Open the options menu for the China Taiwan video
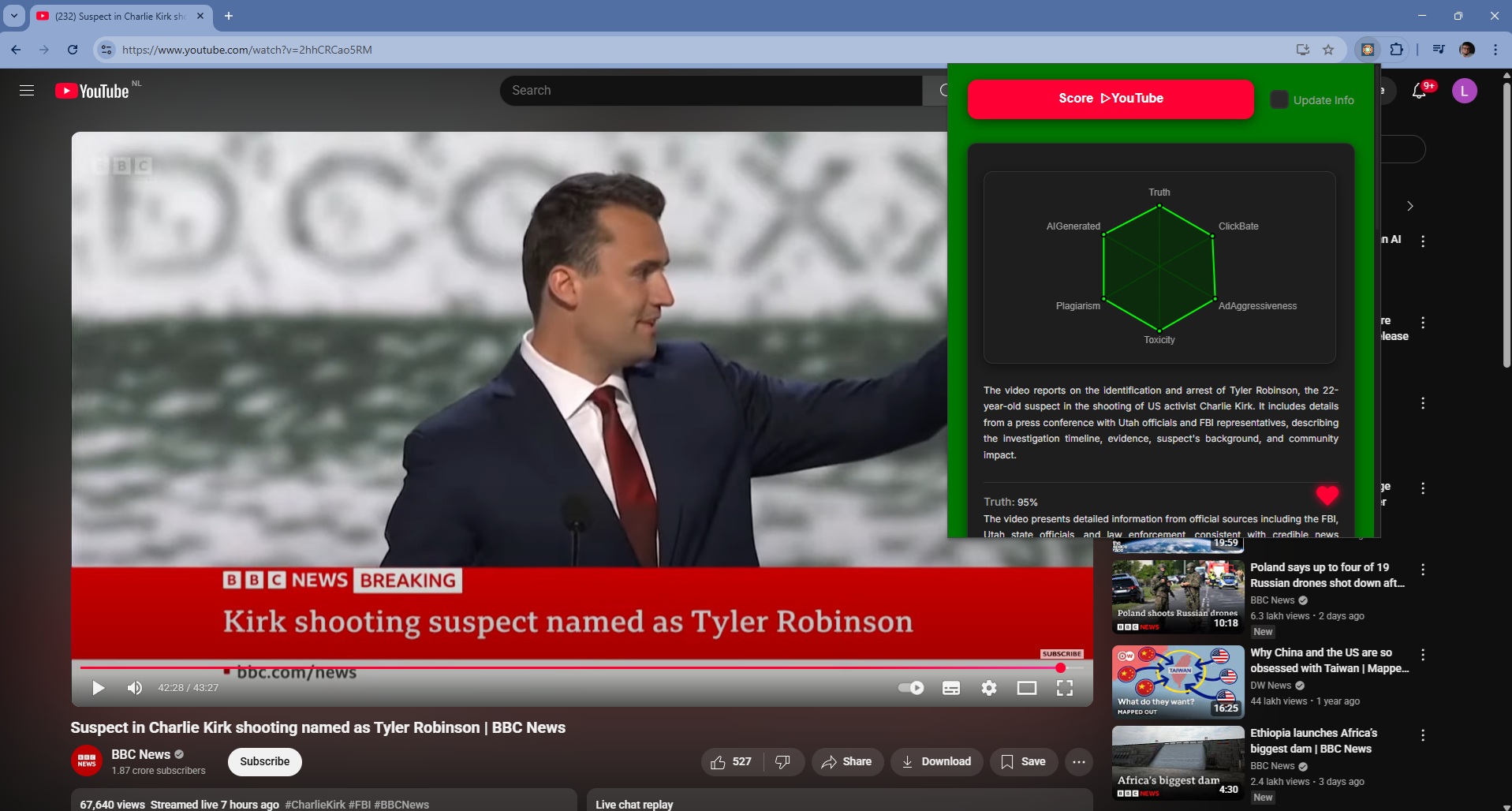 coord(1423,655)
